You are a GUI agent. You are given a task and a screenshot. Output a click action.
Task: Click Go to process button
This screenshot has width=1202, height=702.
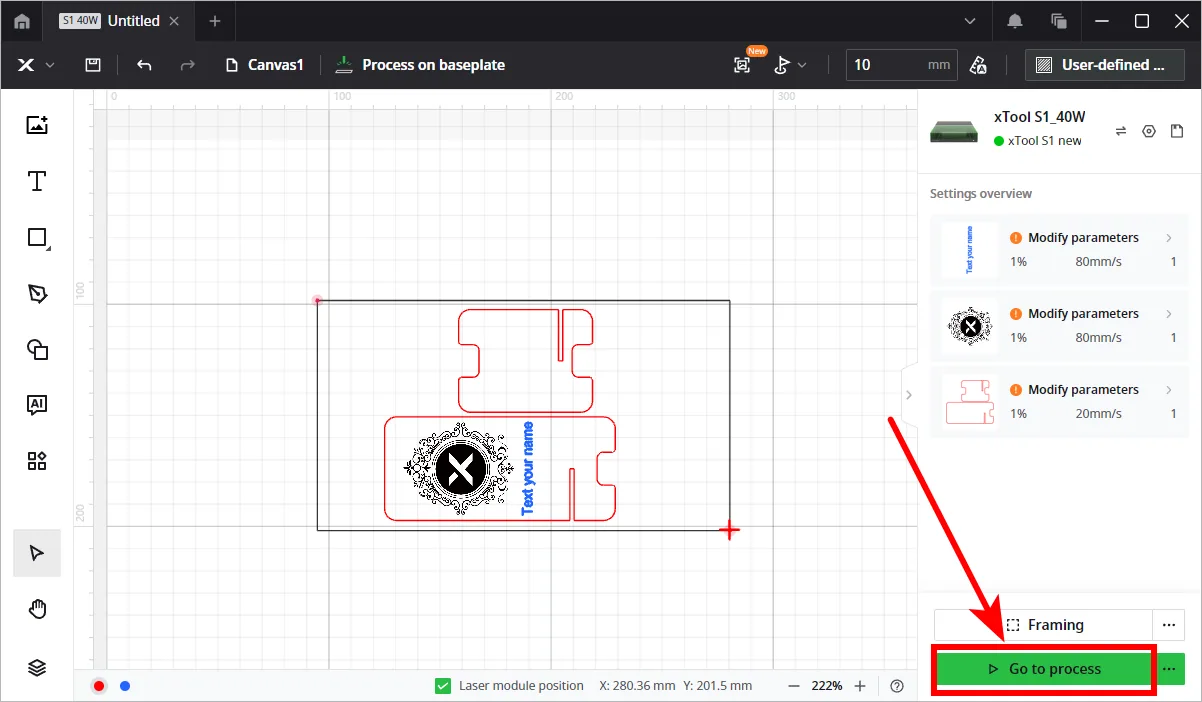1044,669
